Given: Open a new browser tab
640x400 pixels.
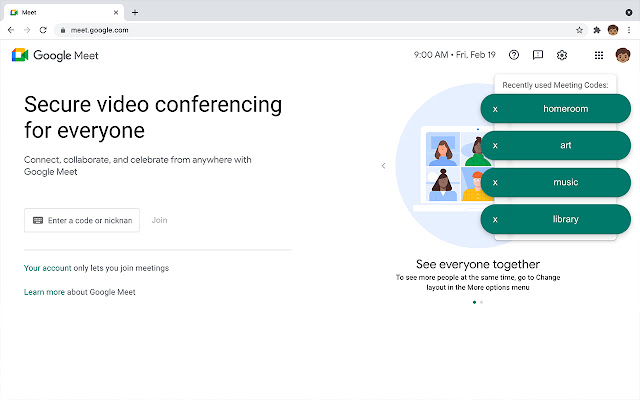Looking at the screenshot, I should pos(135,12).
